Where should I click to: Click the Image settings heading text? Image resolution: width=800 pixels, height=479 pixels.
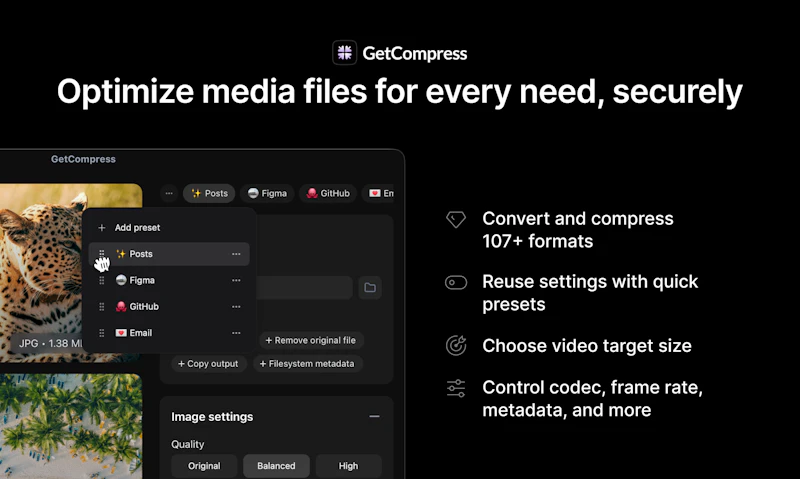212,417
